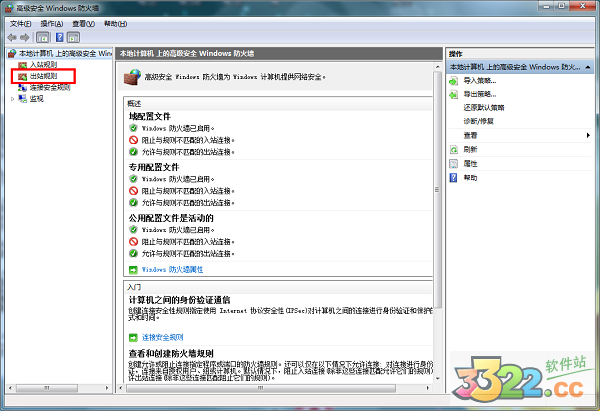Click center pane vertical scrollbar up arrow
Image resolution: width=600 pixels, height=411 pixels.
(x=437, y=67)
